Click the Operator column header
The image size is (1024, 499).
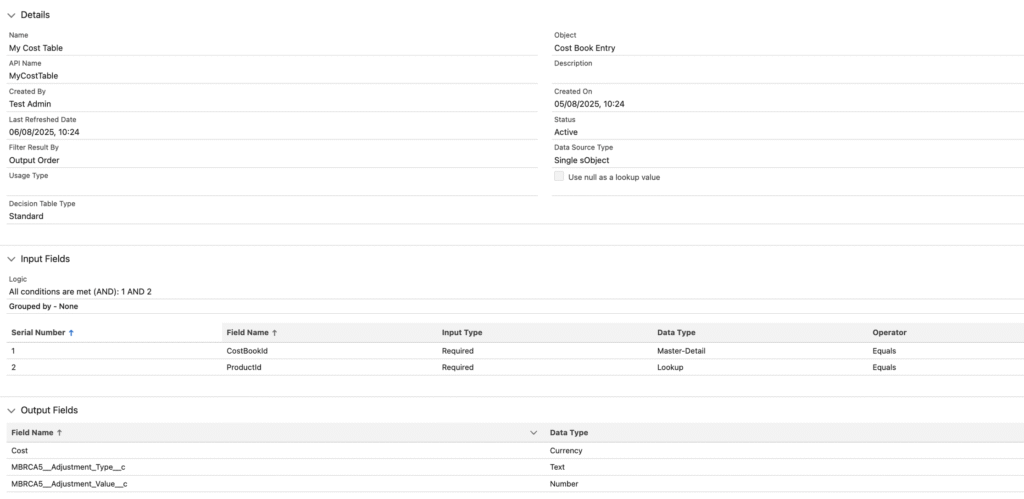pyautogui.click(x=889, y=333)
